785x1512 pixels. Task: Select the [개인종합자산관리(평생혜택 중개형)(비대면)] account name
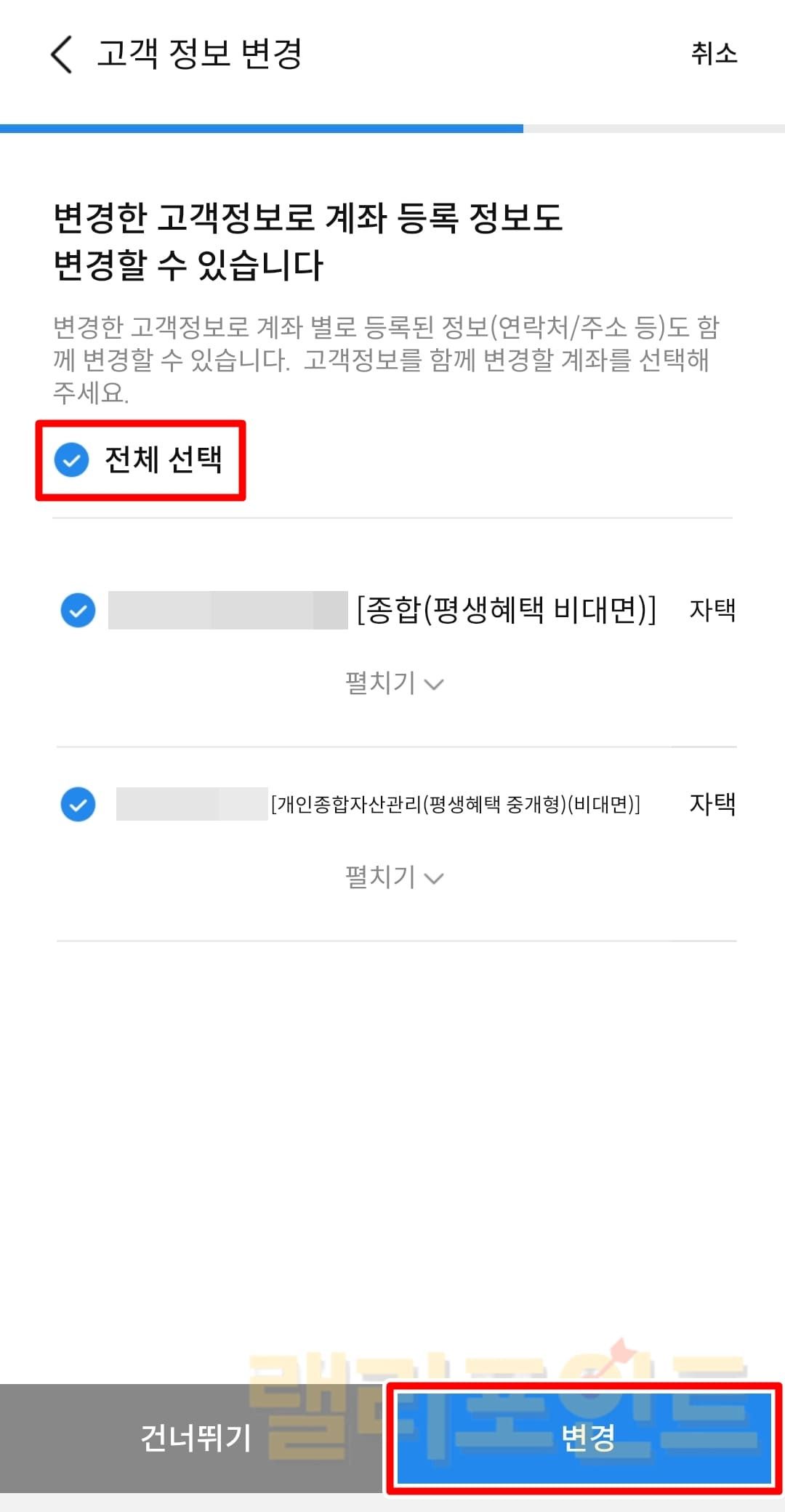point(456,804)
